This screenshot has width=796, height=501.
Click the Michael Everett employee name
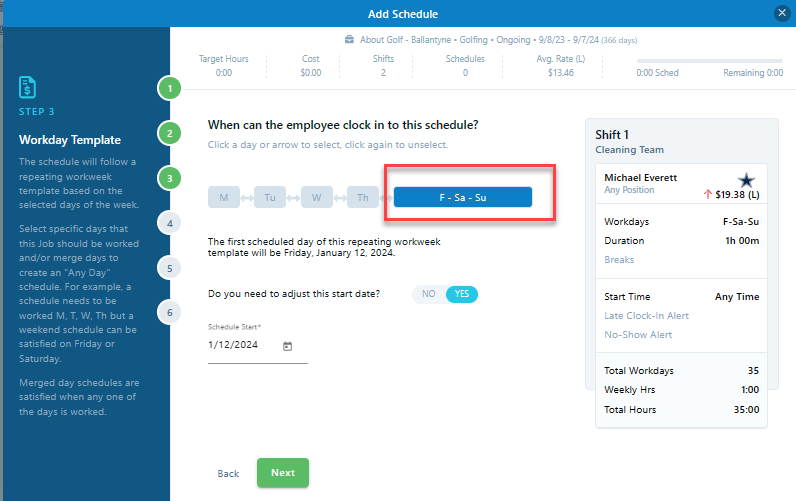[641, 178]
